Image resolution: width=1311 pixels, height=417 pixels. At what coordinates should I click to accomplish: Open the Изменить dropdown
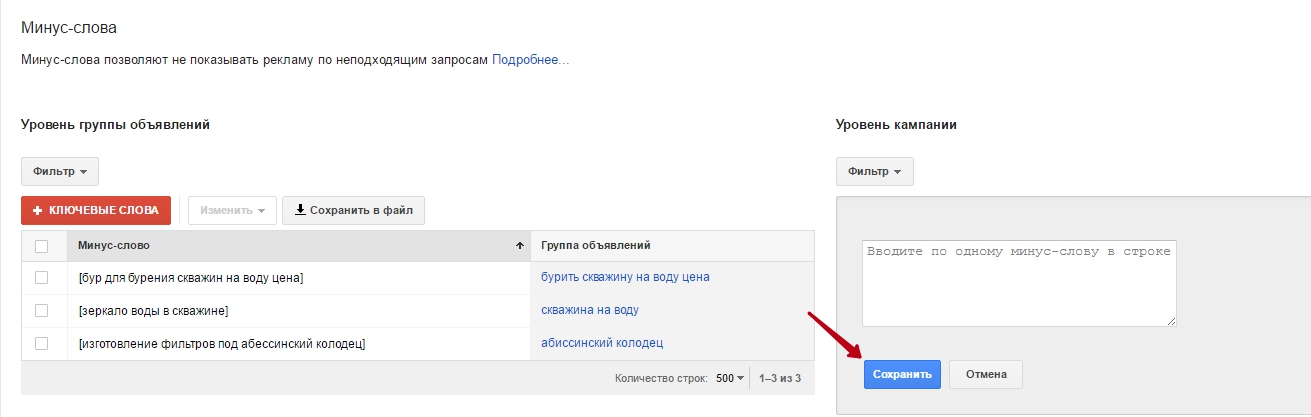pos(231,210)
